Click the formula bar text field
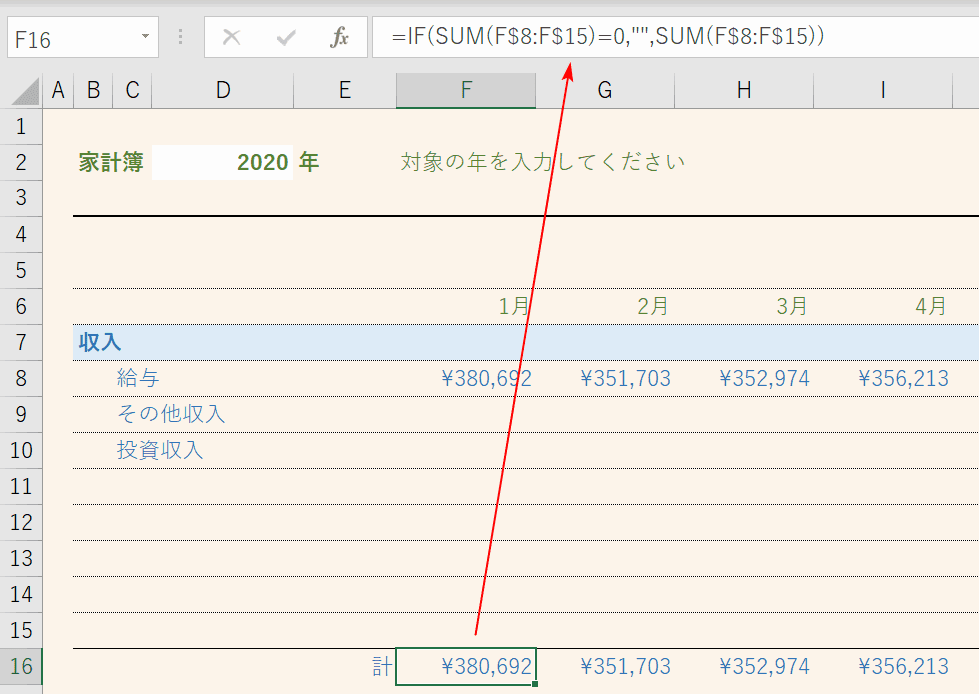Screen dimensions: 979x694 676,37
